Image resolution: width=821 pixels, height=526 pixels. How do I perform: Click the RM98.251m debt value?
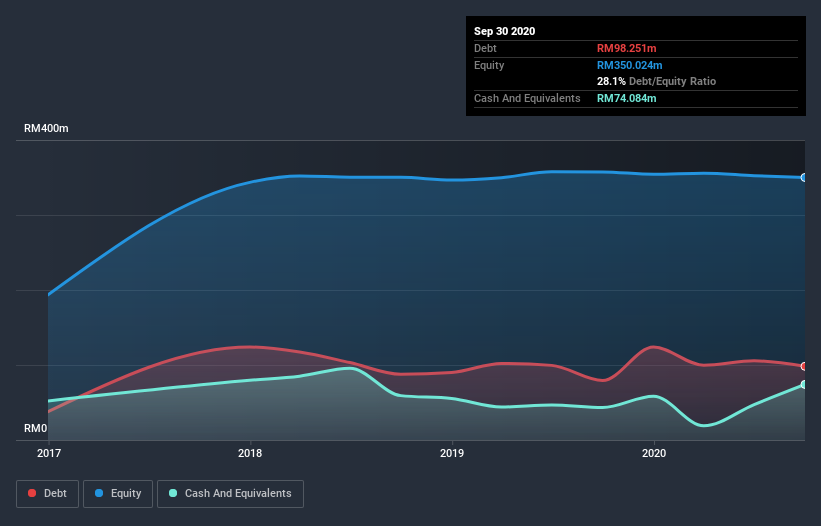626,48
